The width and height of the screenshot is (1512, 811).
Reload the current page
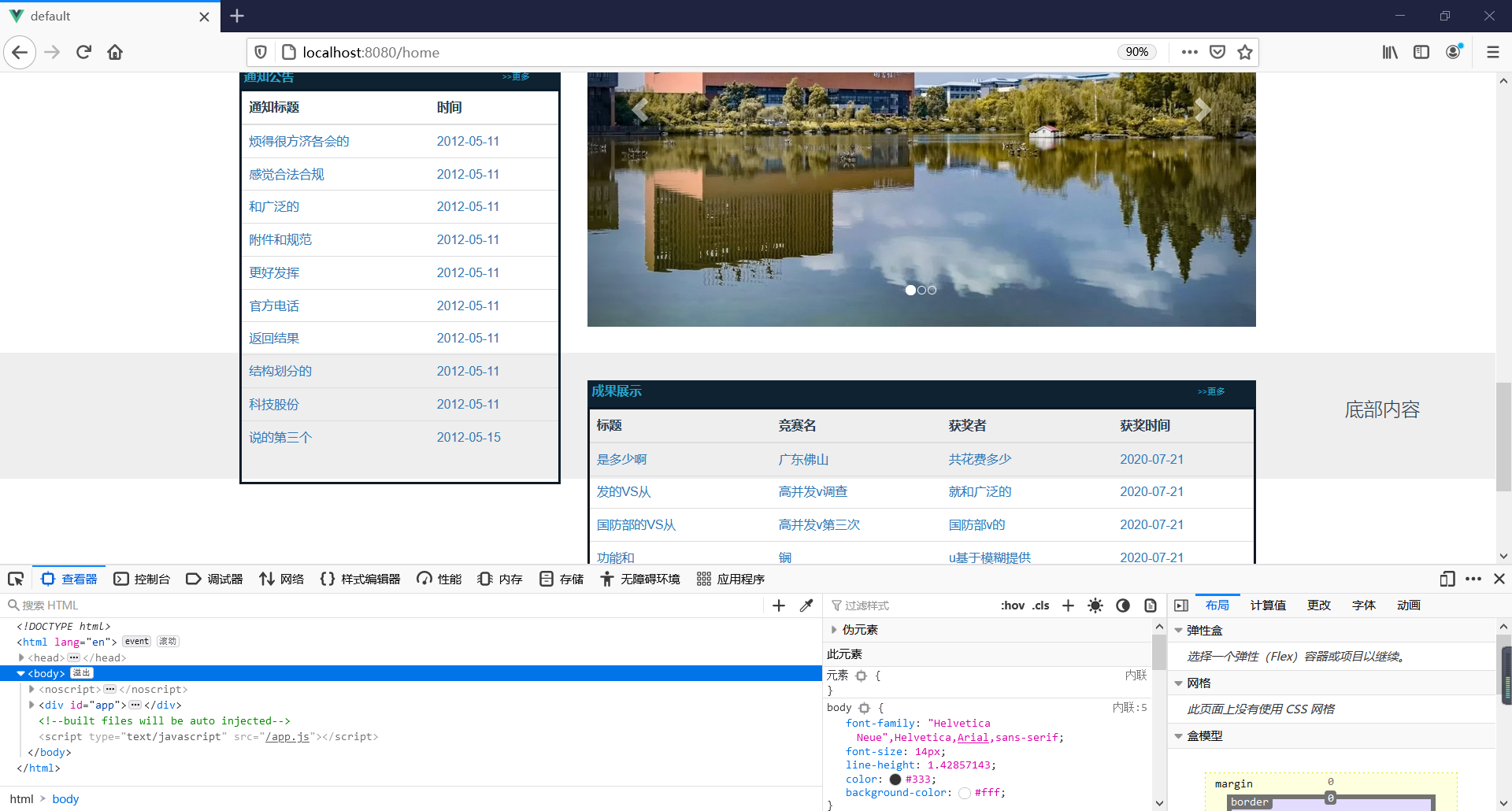pos(83,53)
